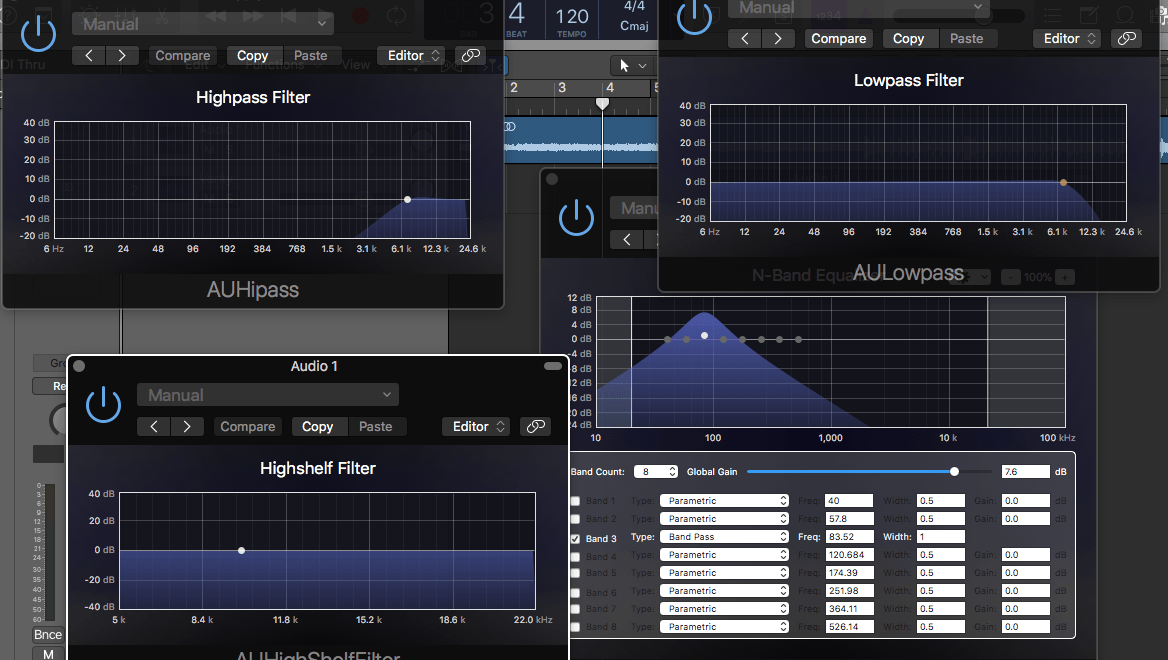The image size is (1168, 660).
Task: Open the Manual preset menu of Highshelf Filter
Action: coord(267,394)
